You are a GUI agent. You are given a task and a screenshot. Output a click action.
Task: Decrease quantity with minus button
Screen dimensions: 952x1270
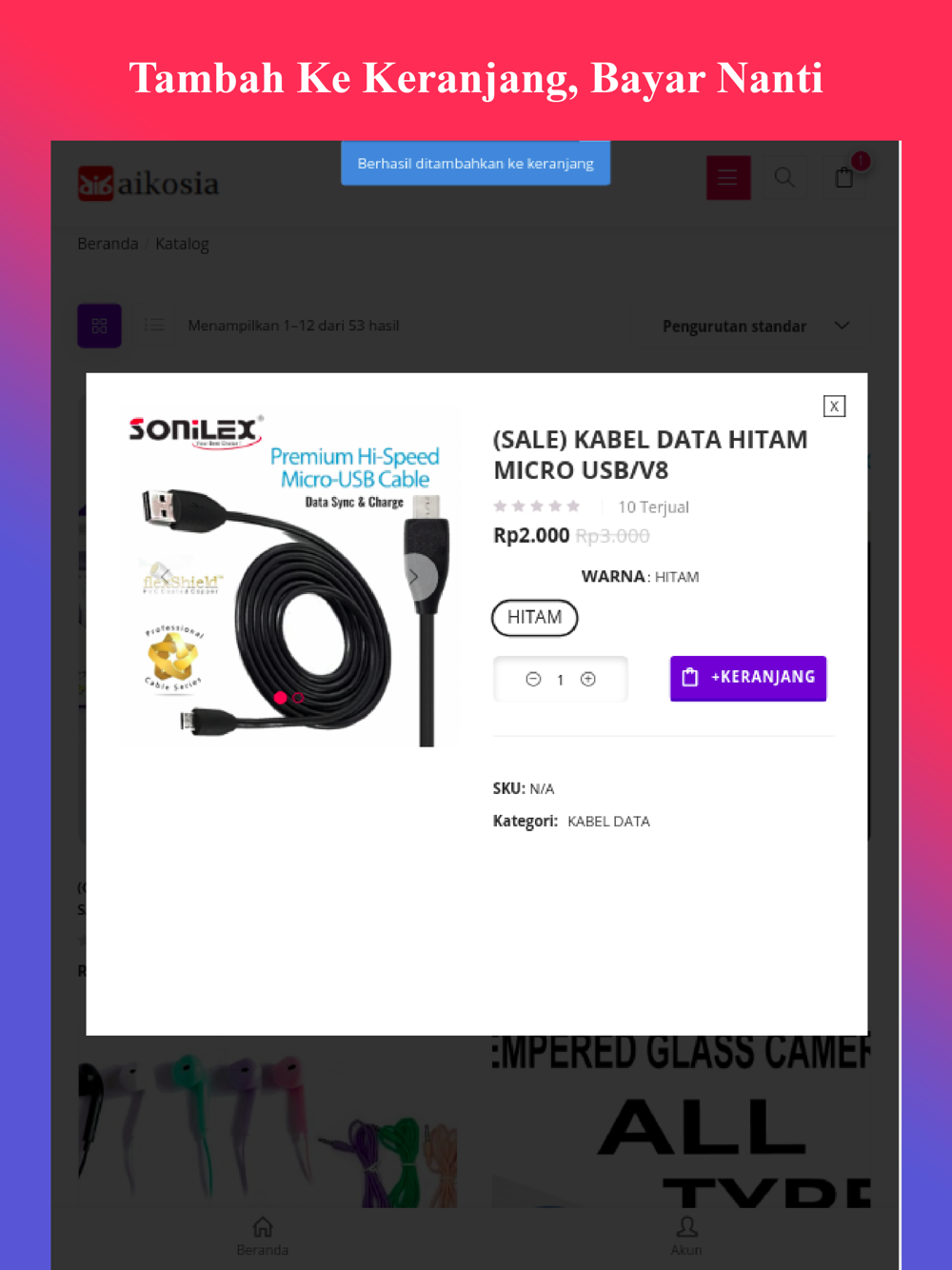533,679
